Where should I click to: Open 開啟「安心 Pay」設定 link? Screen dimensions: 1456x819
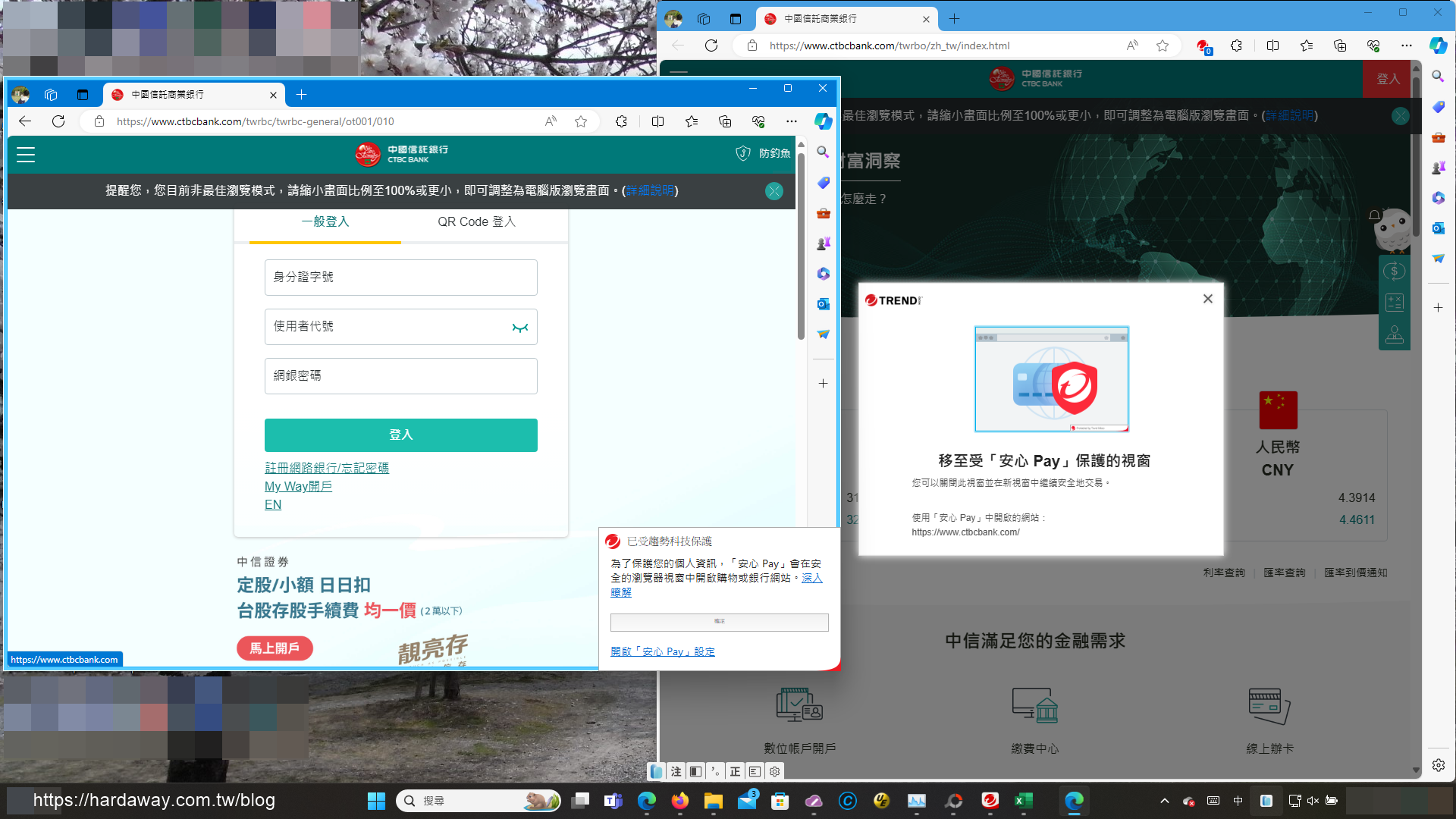click(663, 651)
